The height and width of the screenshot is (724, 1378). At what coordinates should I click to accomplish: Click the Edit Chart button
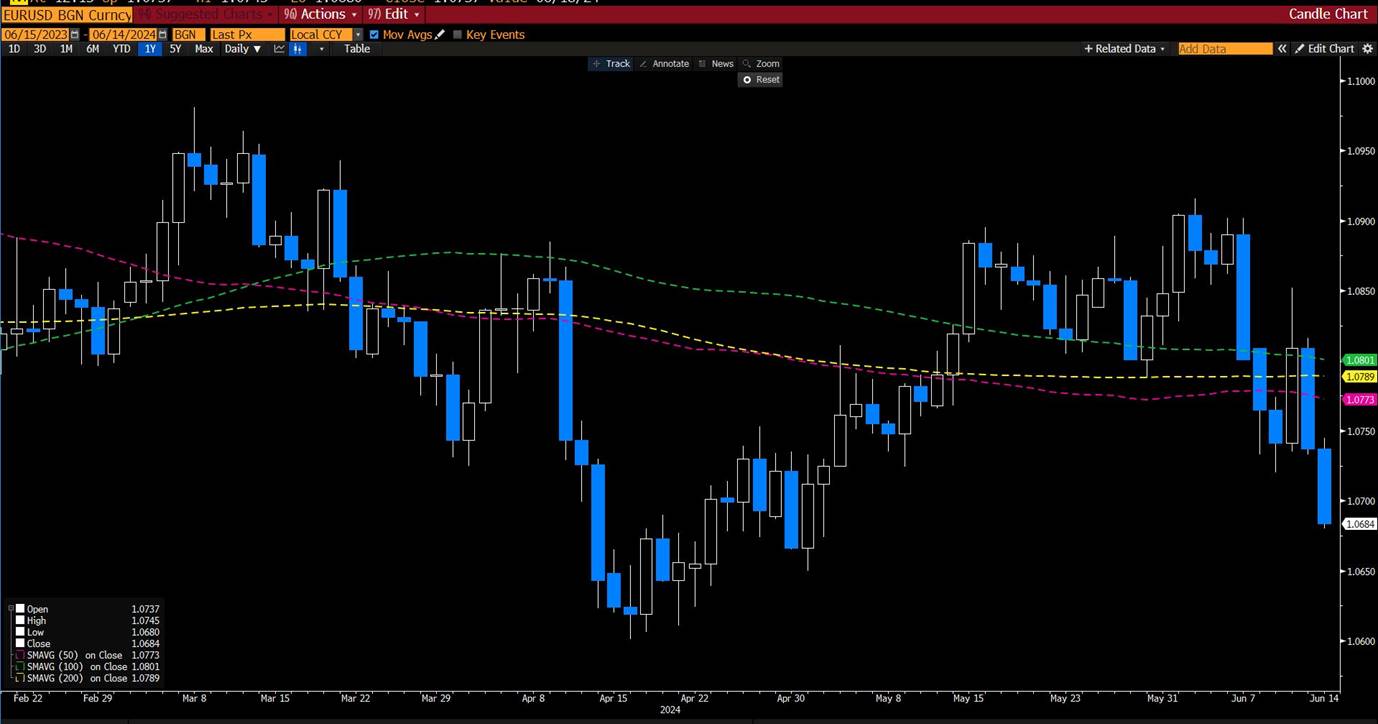[x=1324, y=48]
